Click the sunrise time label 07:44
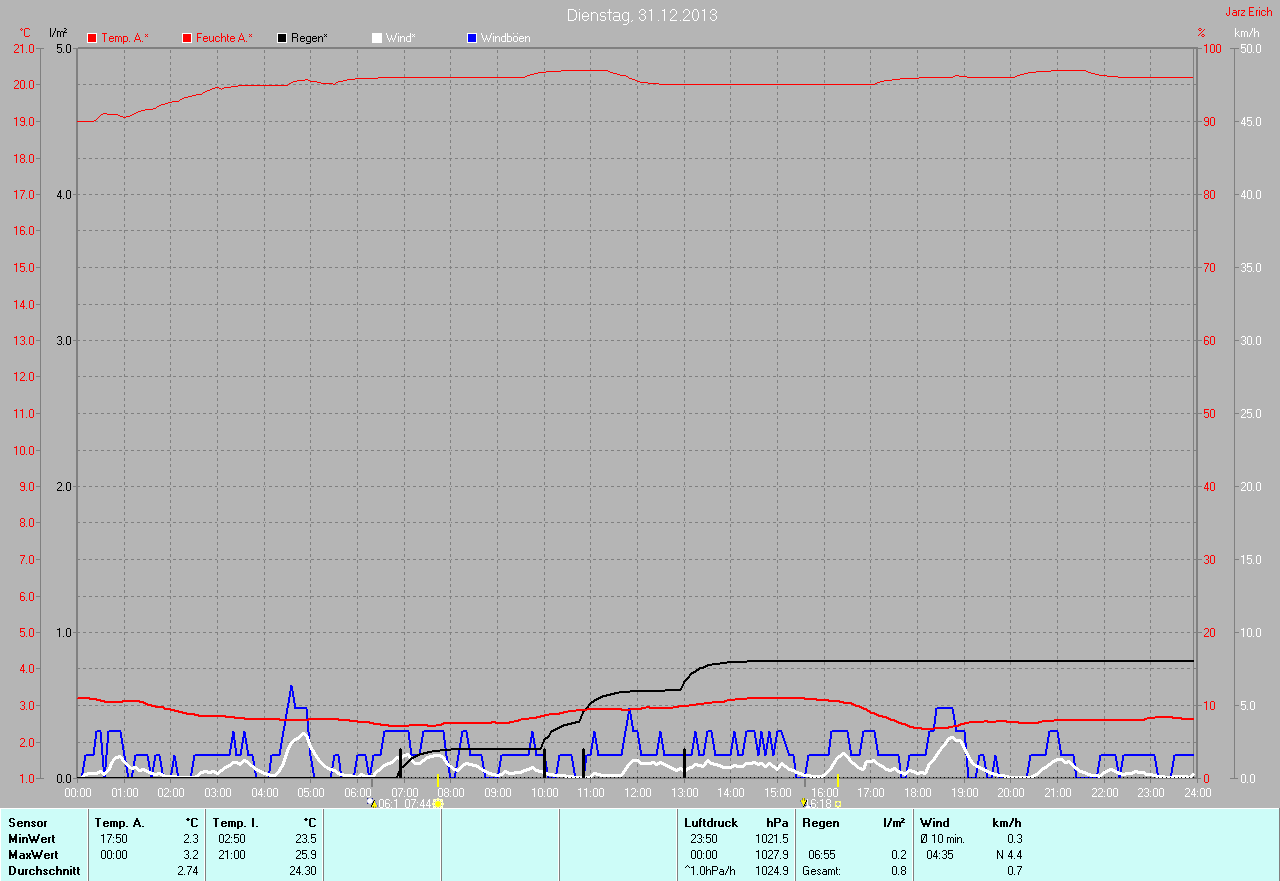This screenshot has width=1280, height=881. click(420, 803)
